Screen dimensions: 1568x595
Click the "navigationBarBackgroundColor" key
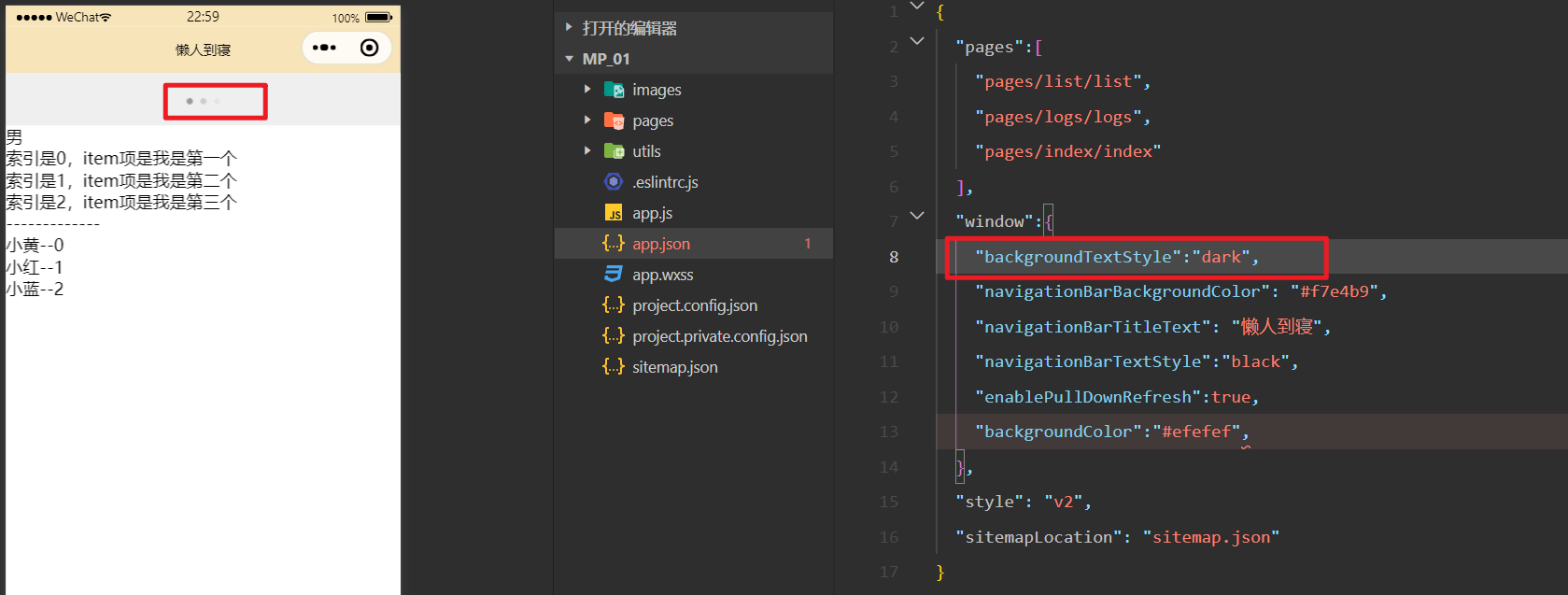[x=1123, y=291]
